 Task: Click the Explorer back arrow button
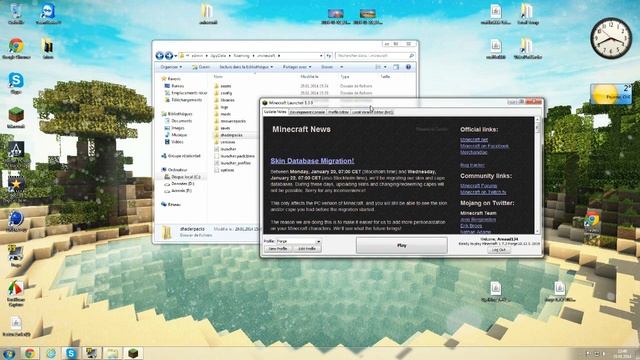(x=160, y=56)
